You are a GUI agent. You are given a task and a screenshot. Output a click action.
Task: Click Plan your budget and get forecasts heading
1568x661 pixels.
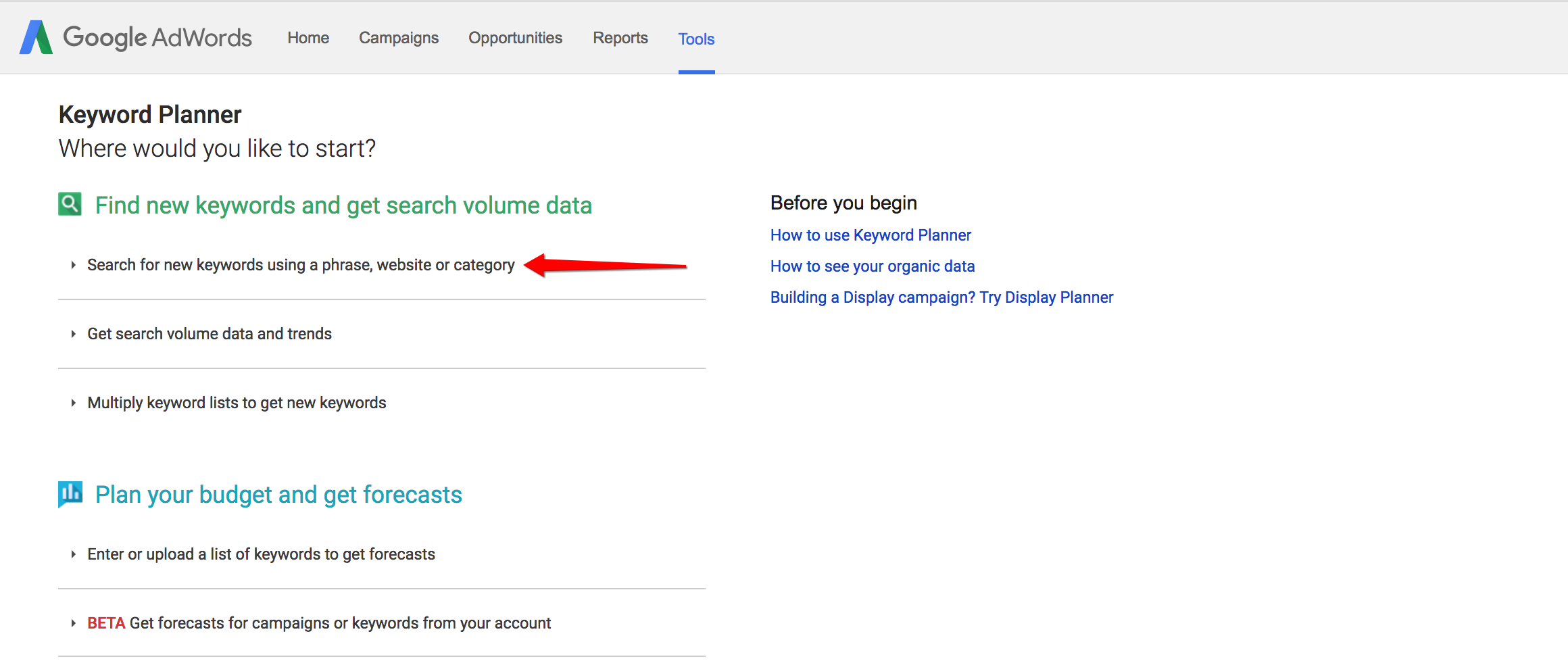pyautogui.click(x=278, y=495)
